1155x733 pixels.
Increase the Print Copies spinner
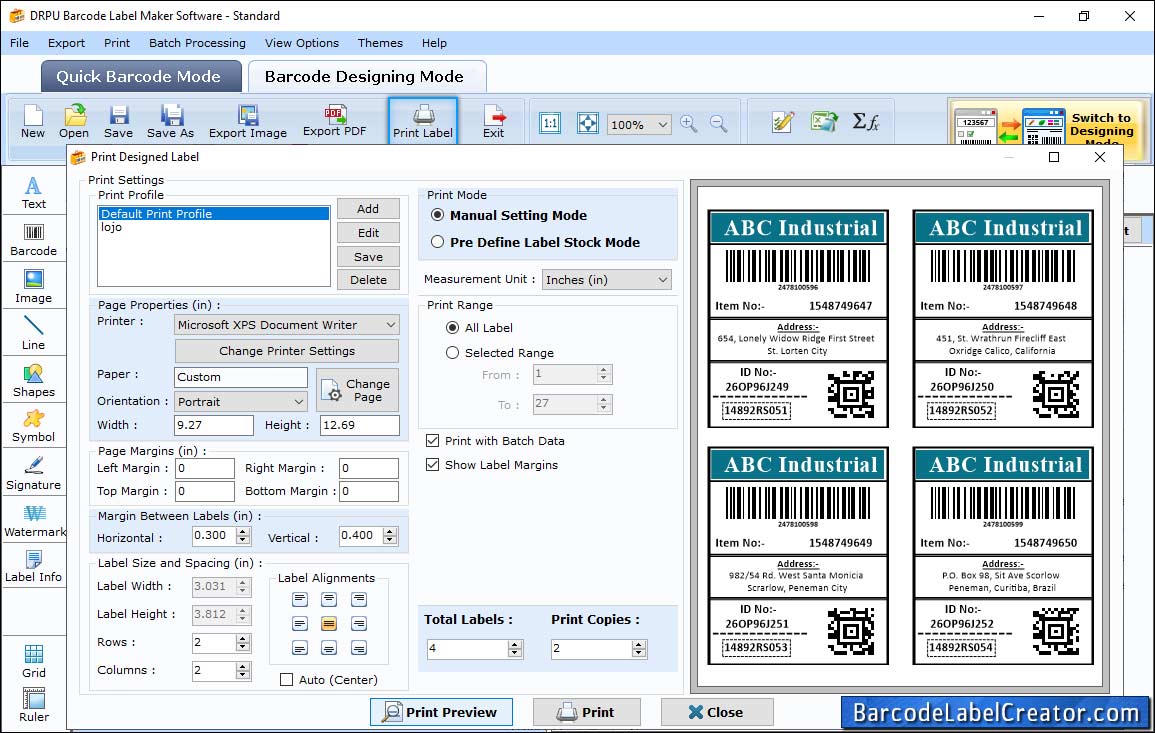tap(639, 645)
